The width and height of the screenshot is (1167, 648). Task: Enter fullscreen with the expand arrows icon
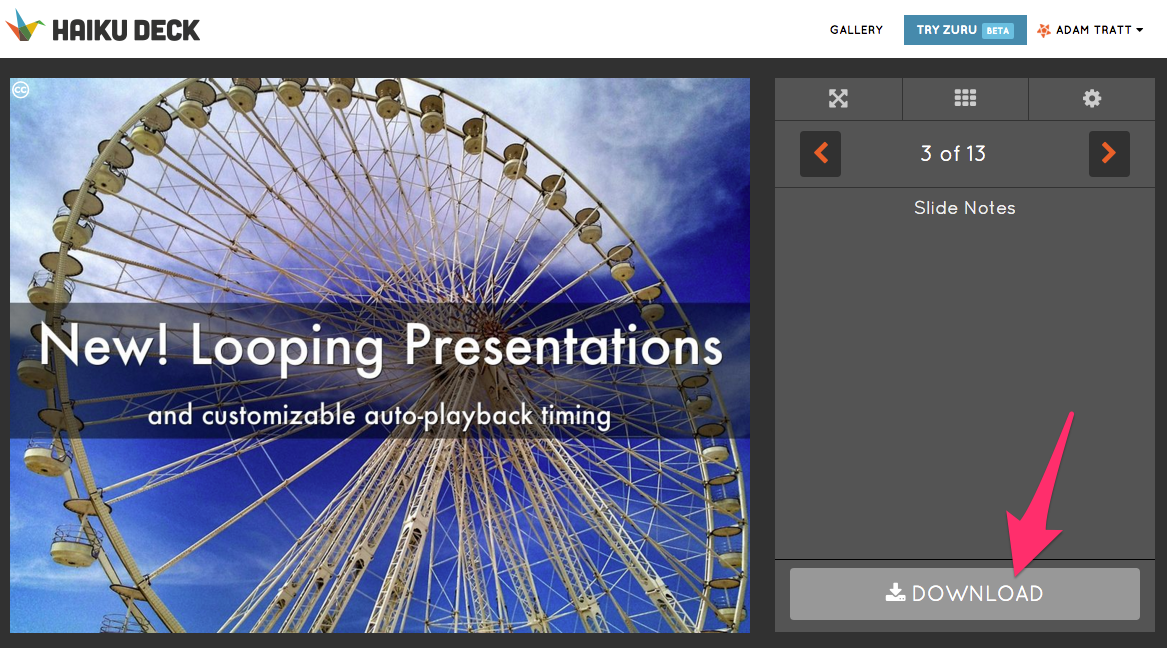point(838,98)
